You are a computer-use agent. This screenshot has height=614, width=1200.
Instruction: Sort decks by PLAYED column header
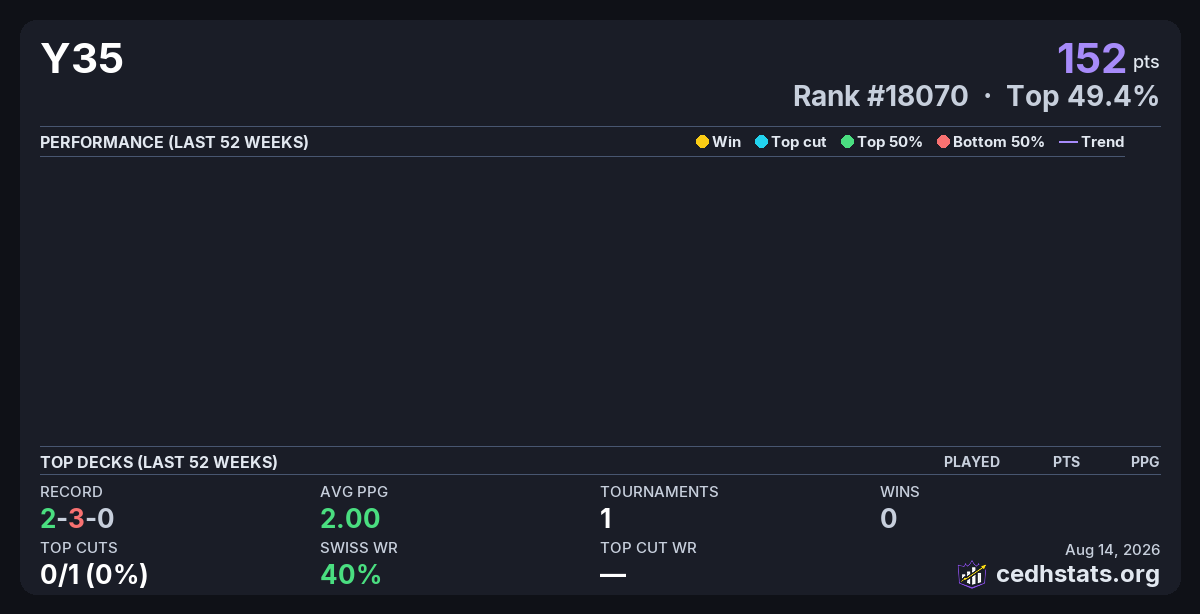[972, 462]
